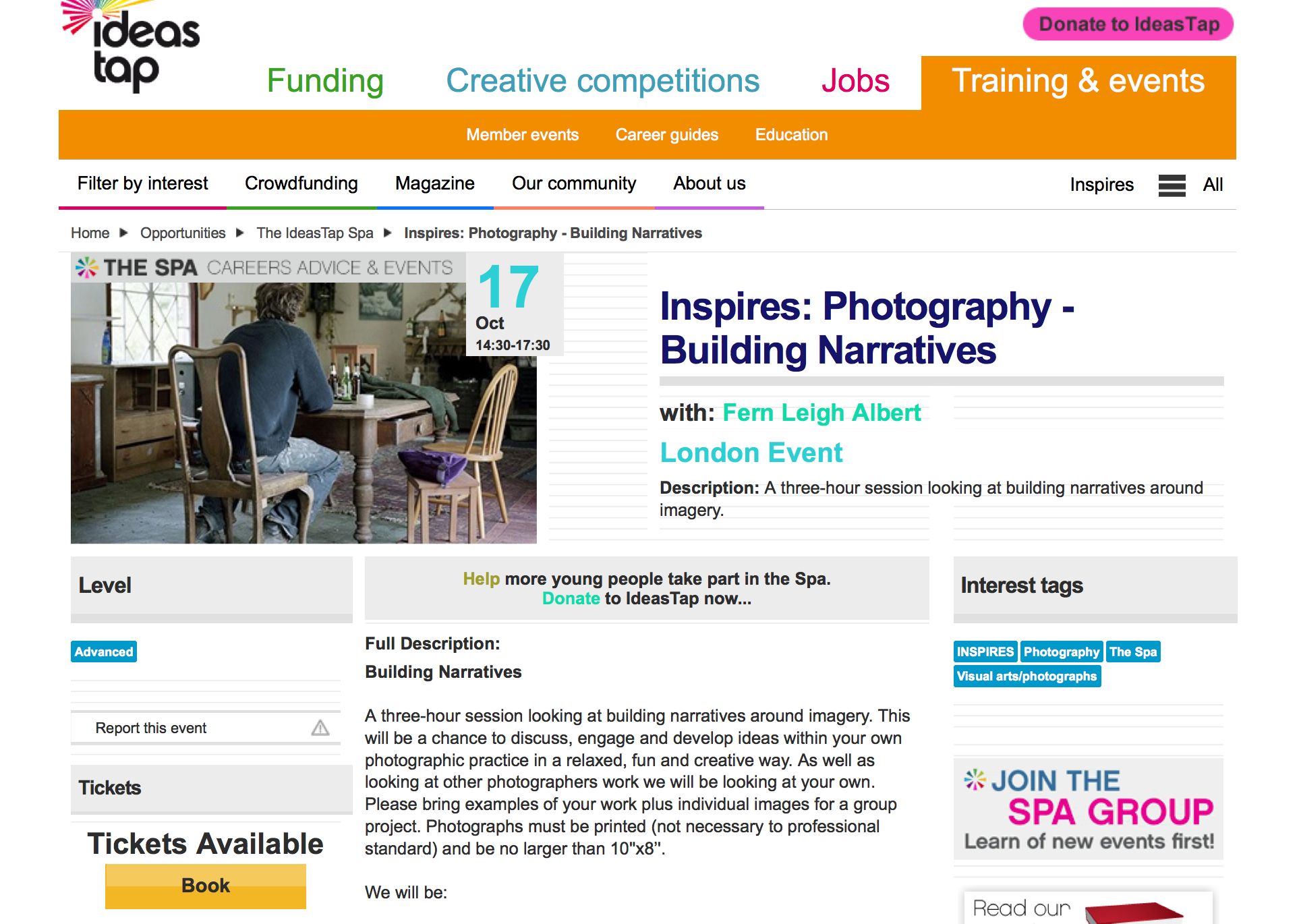Click the Spa starburst icon in the banner

(86, 268)
